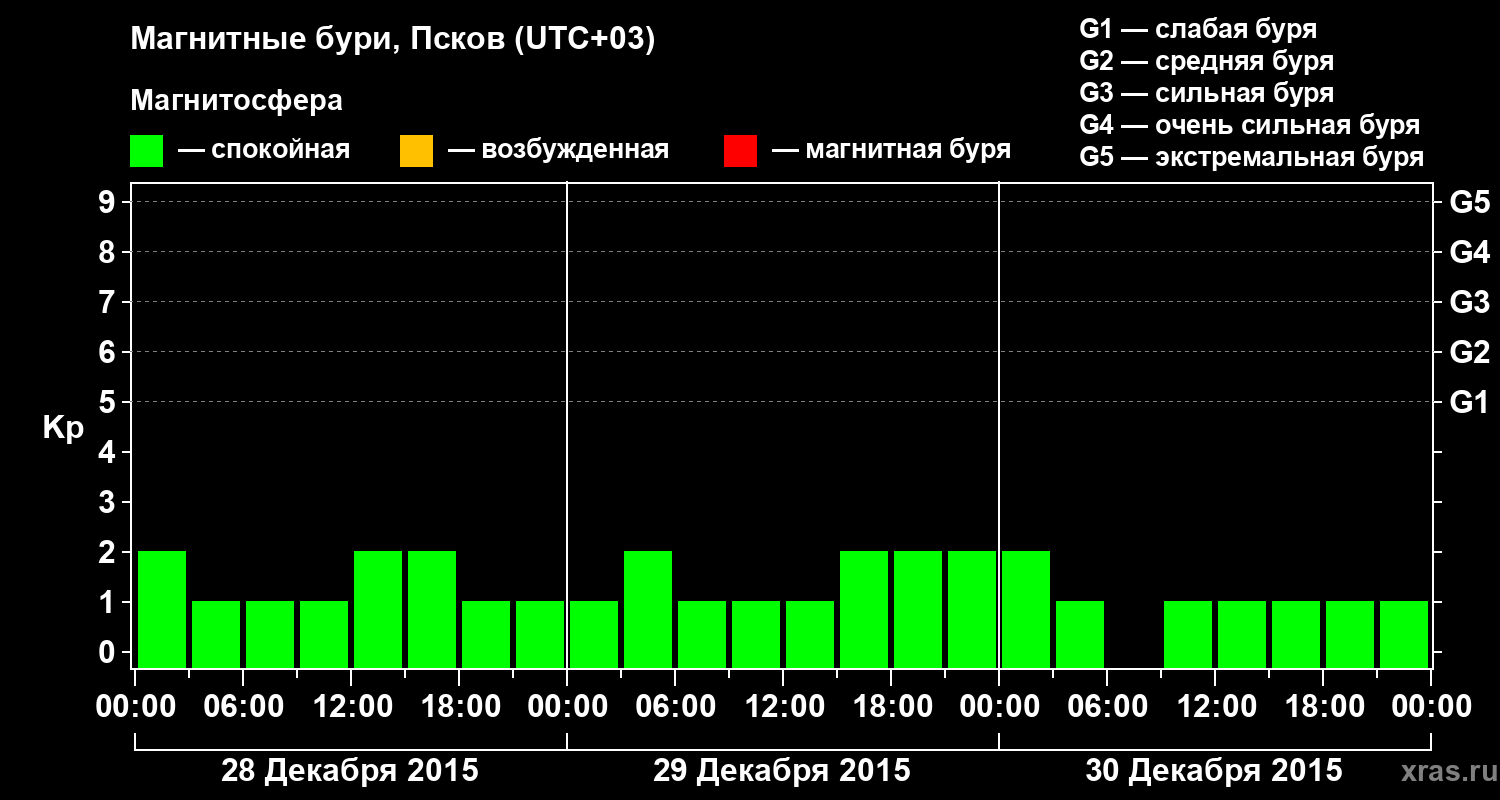Click the line 'G5 — экстремальная буря'

click(x=1252, y=157)
